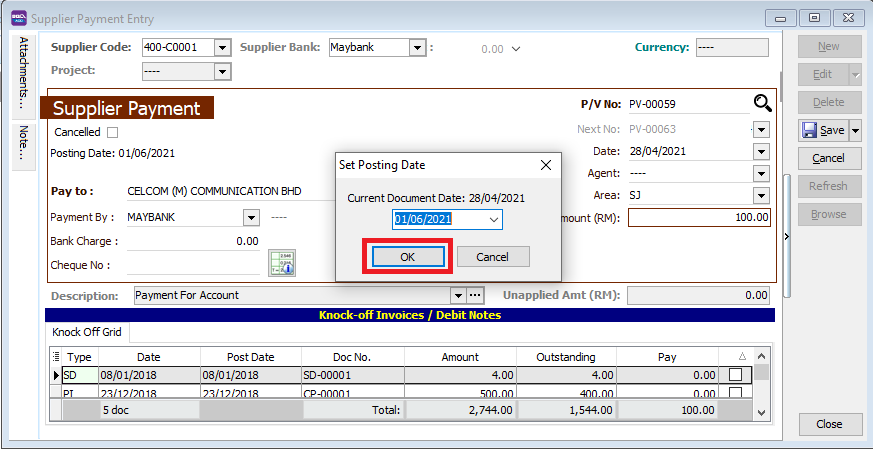Click the CELCOM (M) COMMUNICATION BHD pay-to text
This screenshot has width=873, height=449.
coord(214,192)
